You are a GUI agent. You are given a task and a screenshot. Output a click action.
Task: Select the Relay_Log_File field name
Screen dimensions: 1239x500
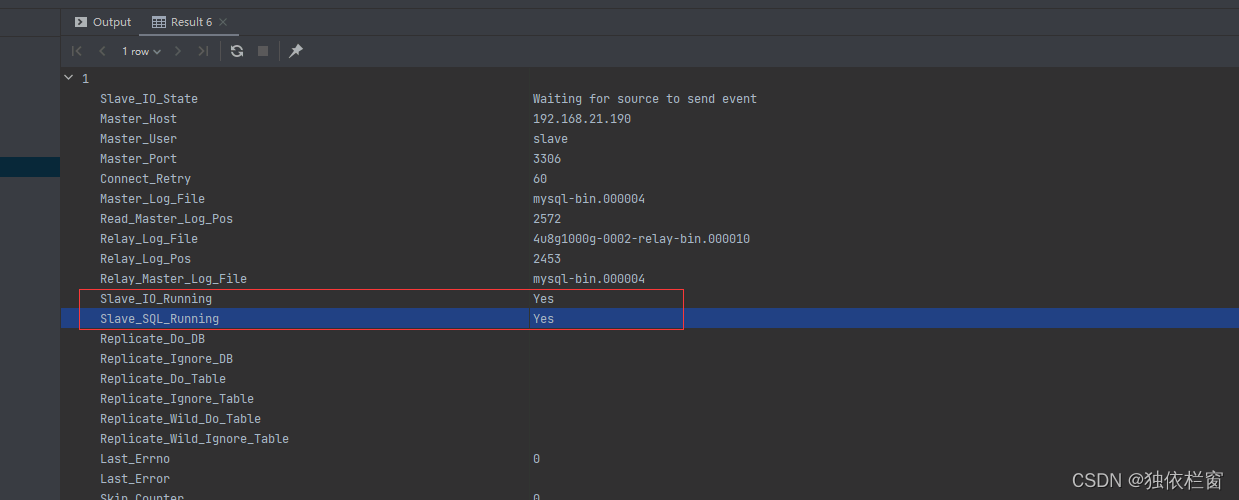pos(149,239)
